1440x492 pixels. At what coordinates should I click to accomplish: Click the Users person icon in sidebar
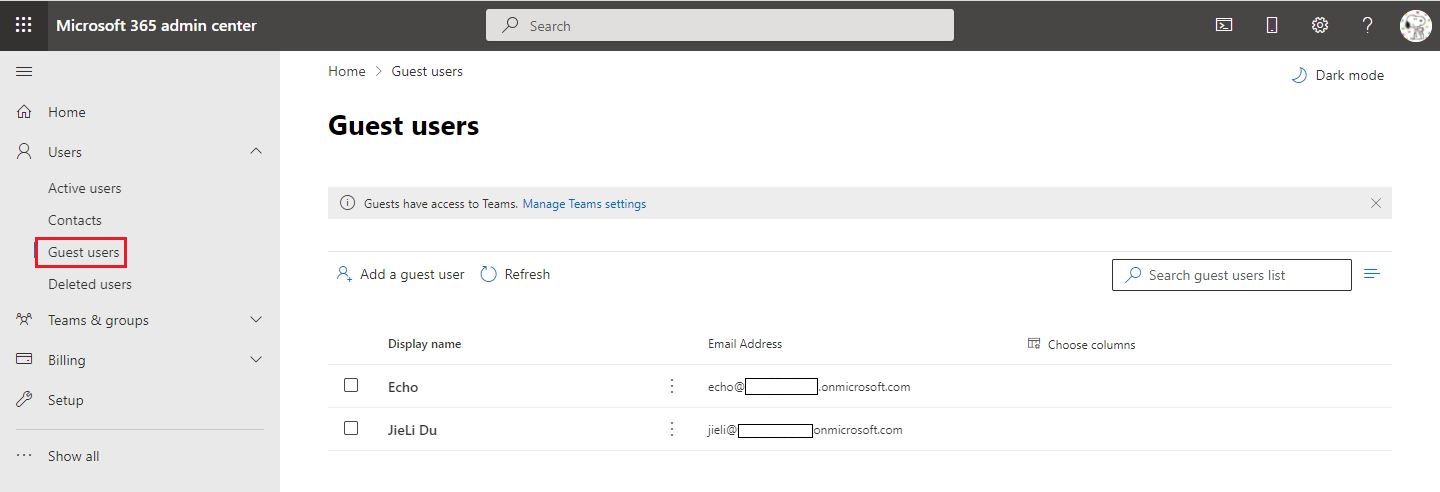tap(25, 152)
